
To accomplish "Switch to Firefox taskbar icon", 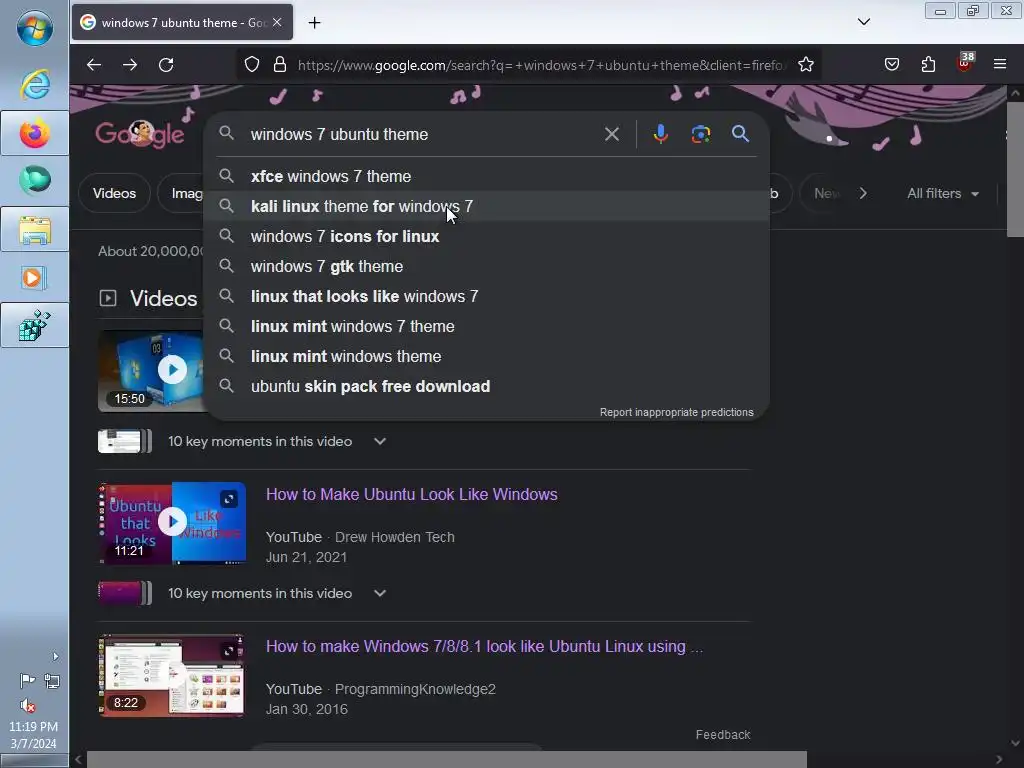I will 35,133.
